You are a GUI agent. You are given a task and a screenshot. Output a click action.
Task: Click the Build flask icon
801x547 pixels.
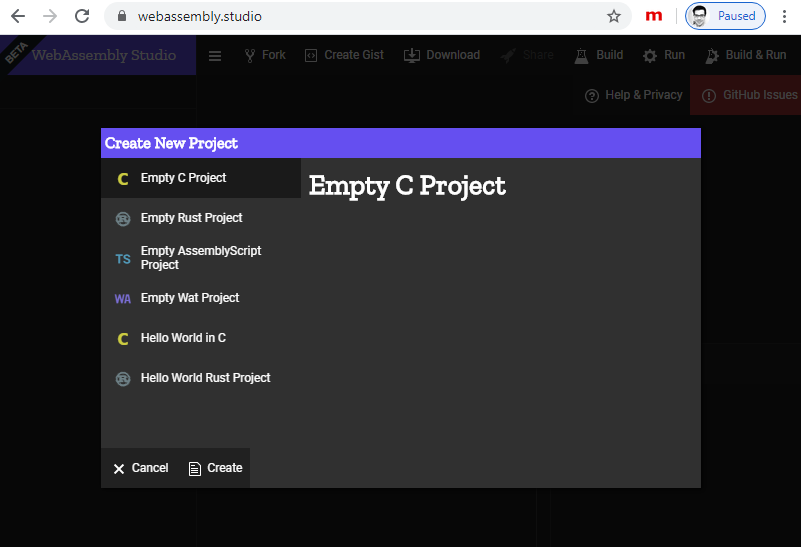tap(581, 56)
